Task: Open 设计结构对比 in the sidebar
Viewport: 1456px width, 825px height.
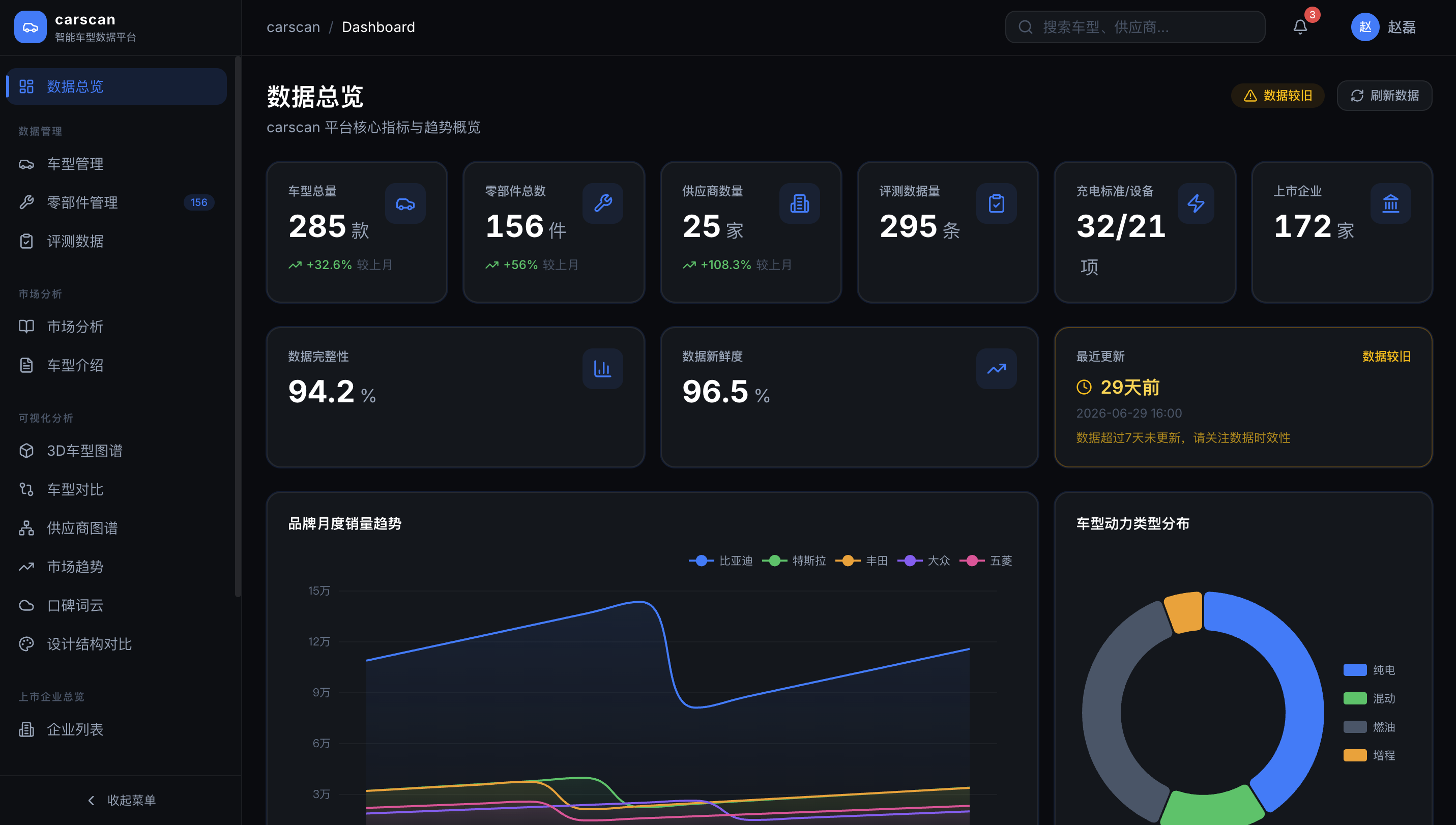Action: click(x=116, y=644)
